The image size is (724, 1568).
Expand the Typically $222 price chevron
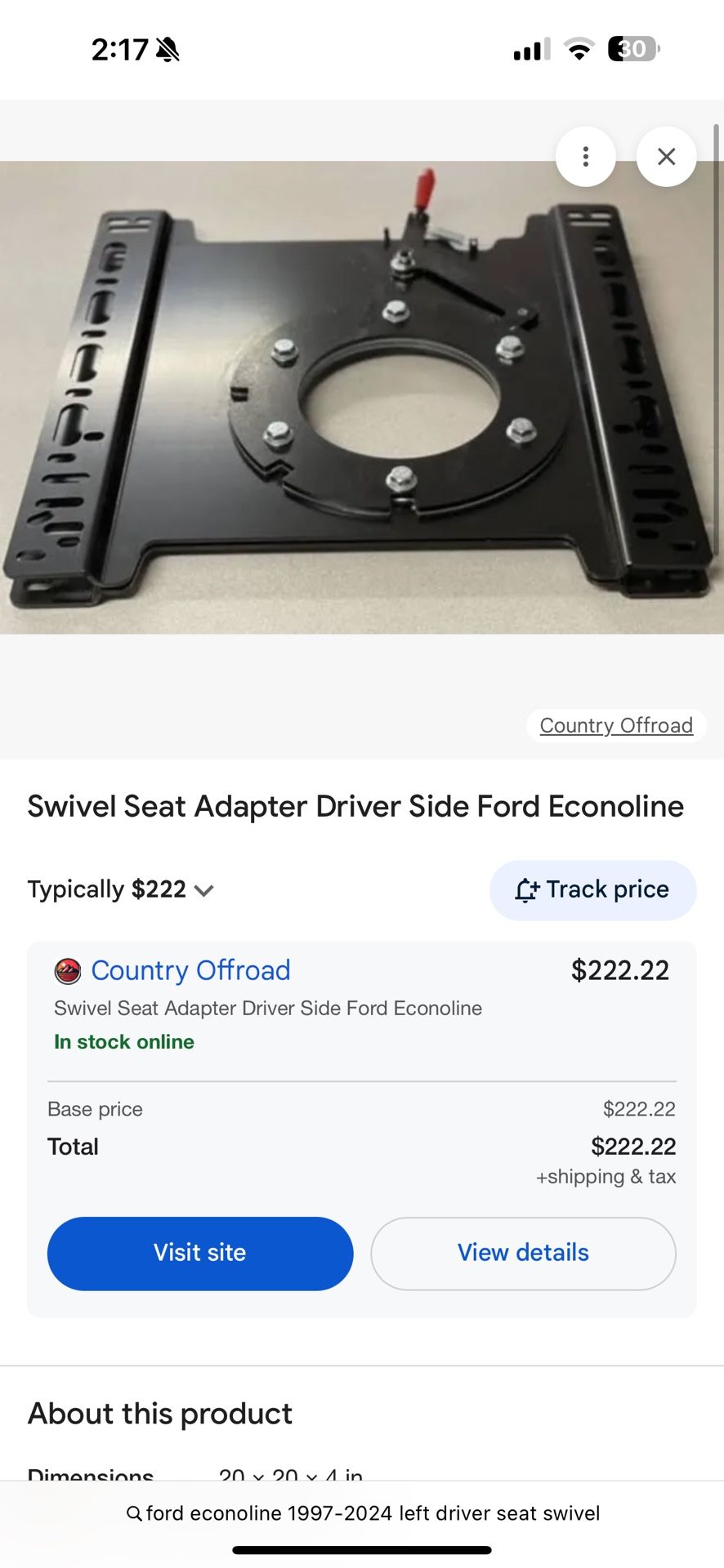tap(204, 890)
